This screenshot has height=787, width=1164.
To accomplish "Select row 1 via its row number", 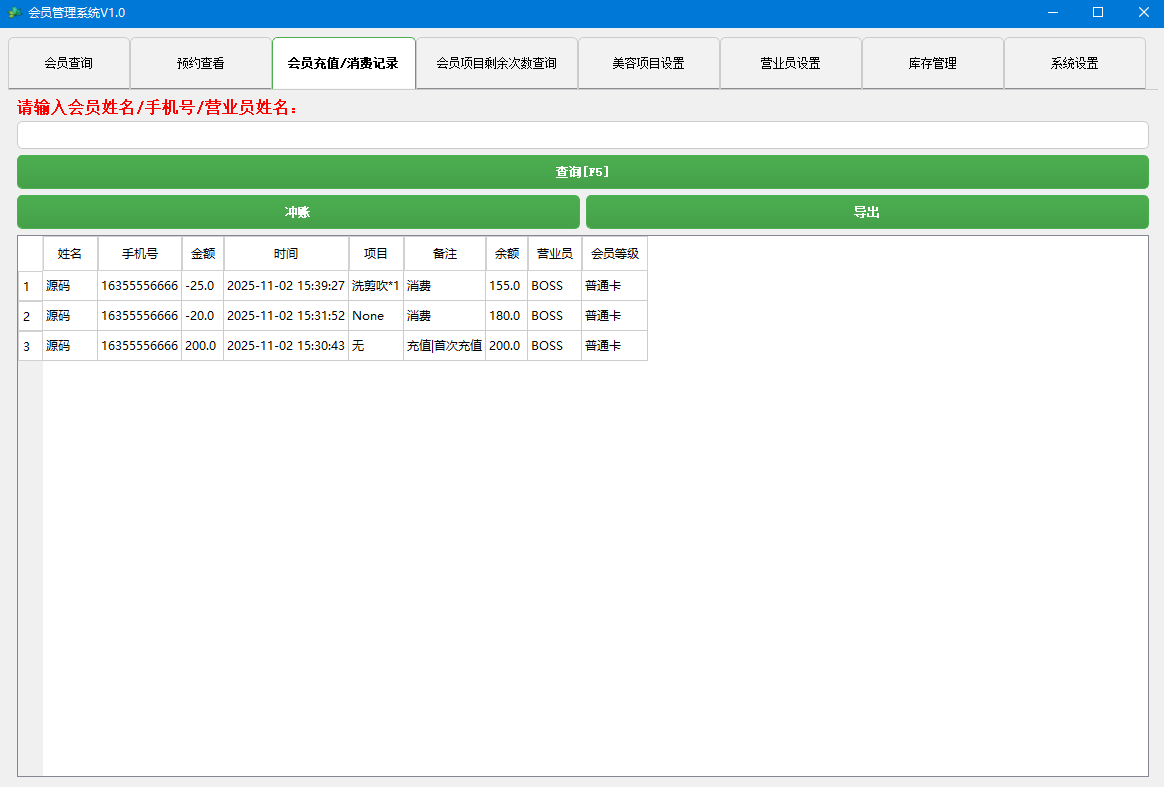I will tap(29, 286).
